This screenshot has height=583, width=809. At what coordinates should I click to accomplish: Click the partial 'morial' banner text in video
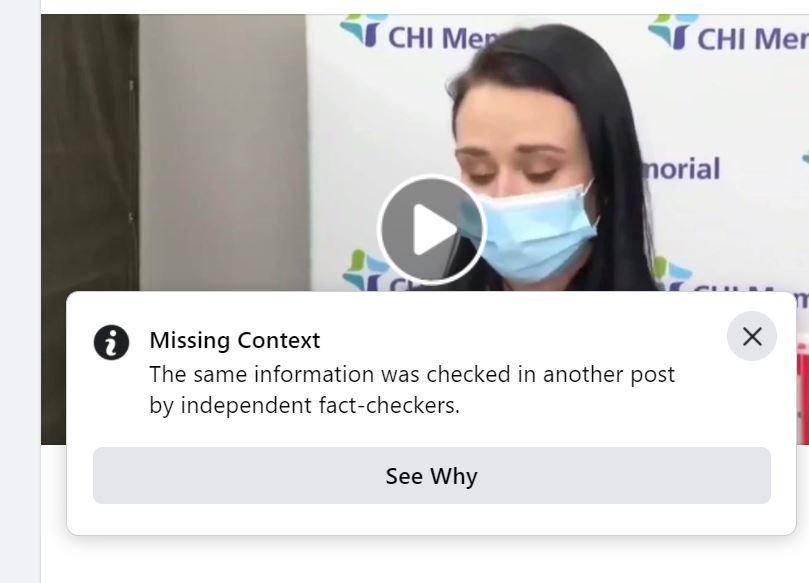682,169
